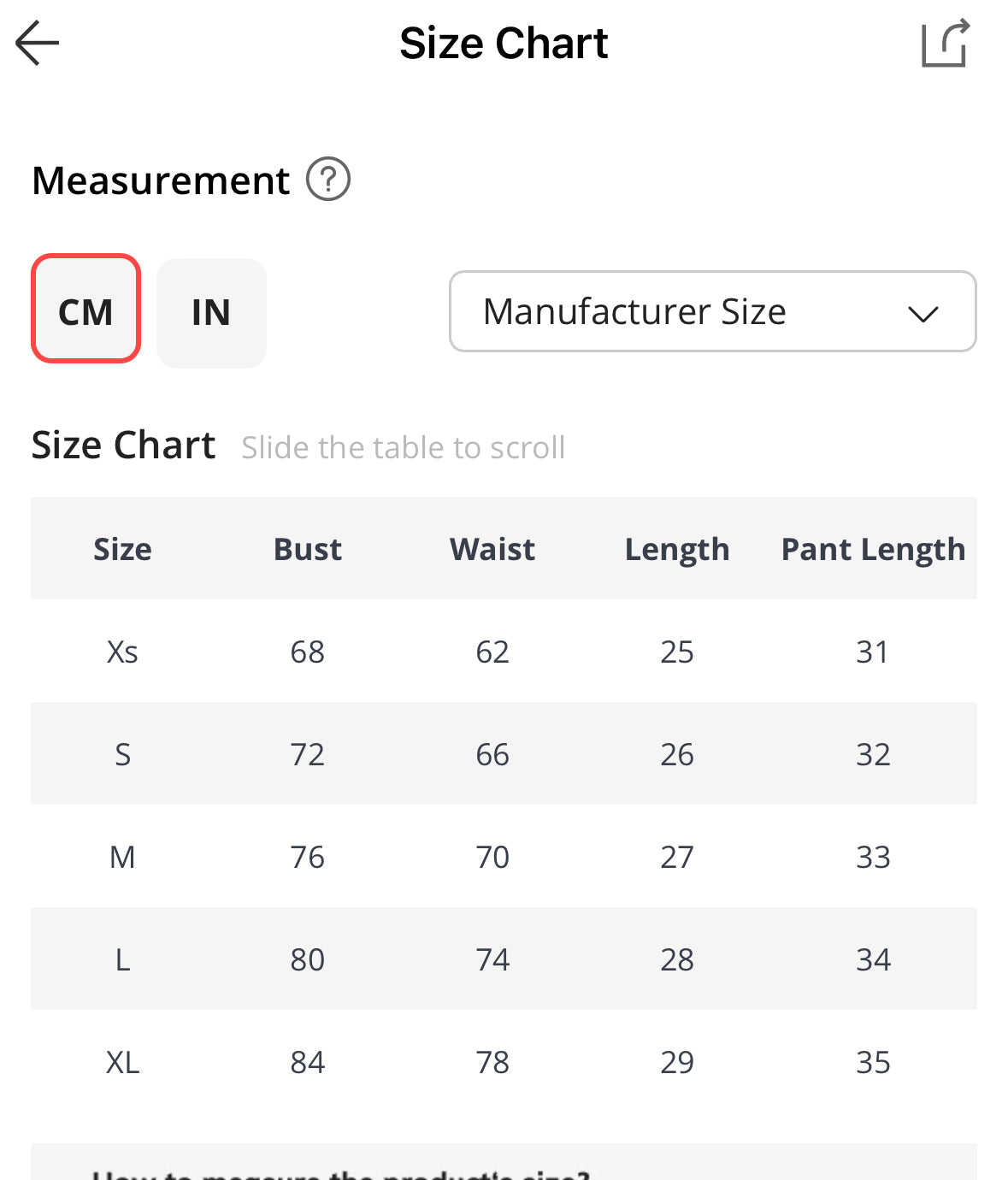
Task: Select the XL size row
Action: [504, 1061]
